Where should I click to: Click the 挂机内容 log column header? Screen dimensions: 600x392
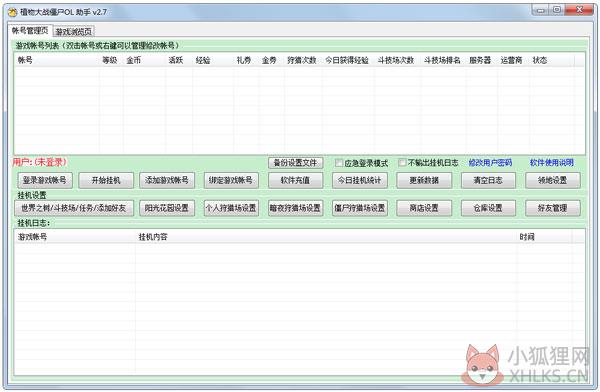pos(326,237)
